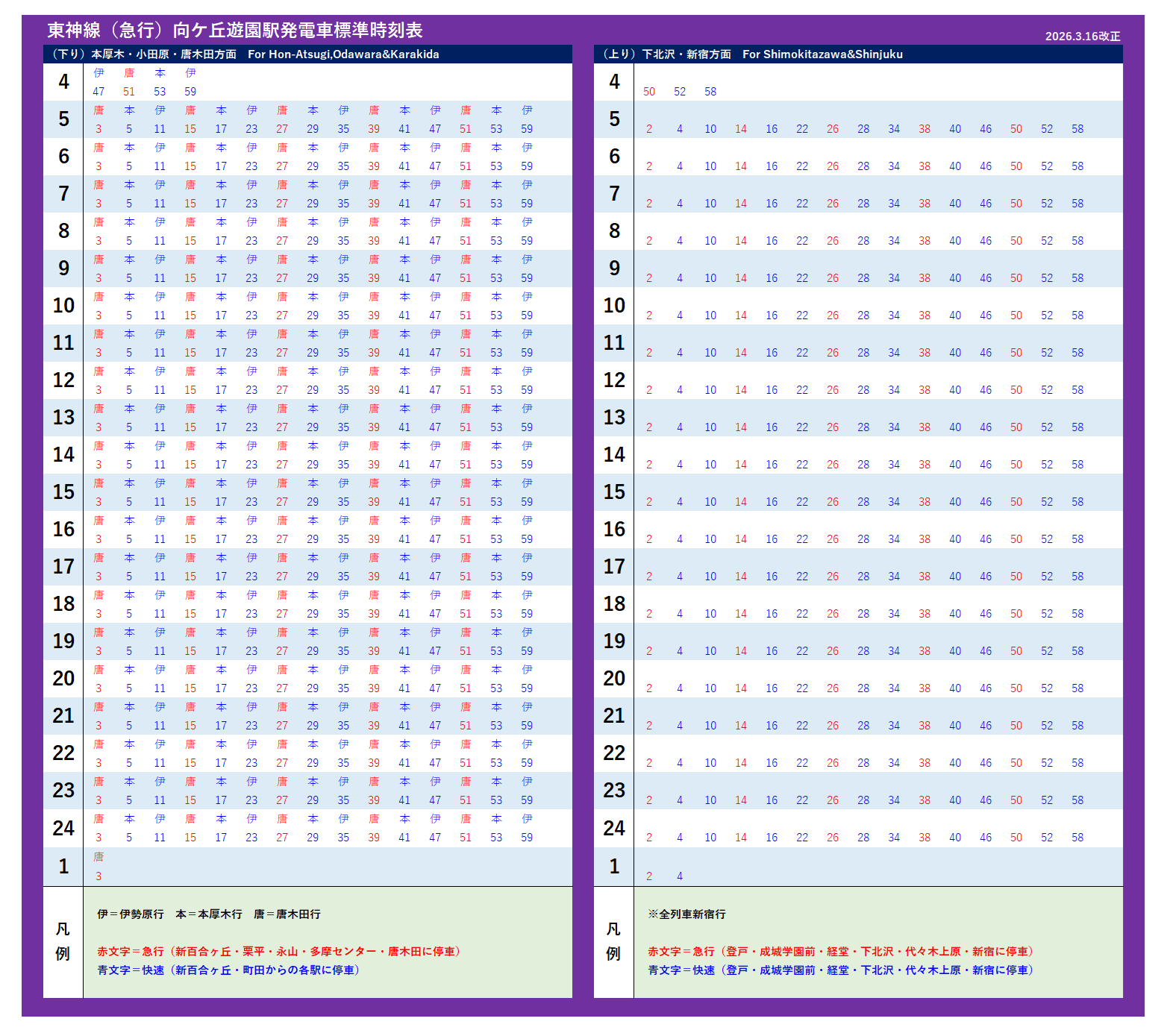
Task: Click the hour 18 label in upbound table
Action: 614,604
